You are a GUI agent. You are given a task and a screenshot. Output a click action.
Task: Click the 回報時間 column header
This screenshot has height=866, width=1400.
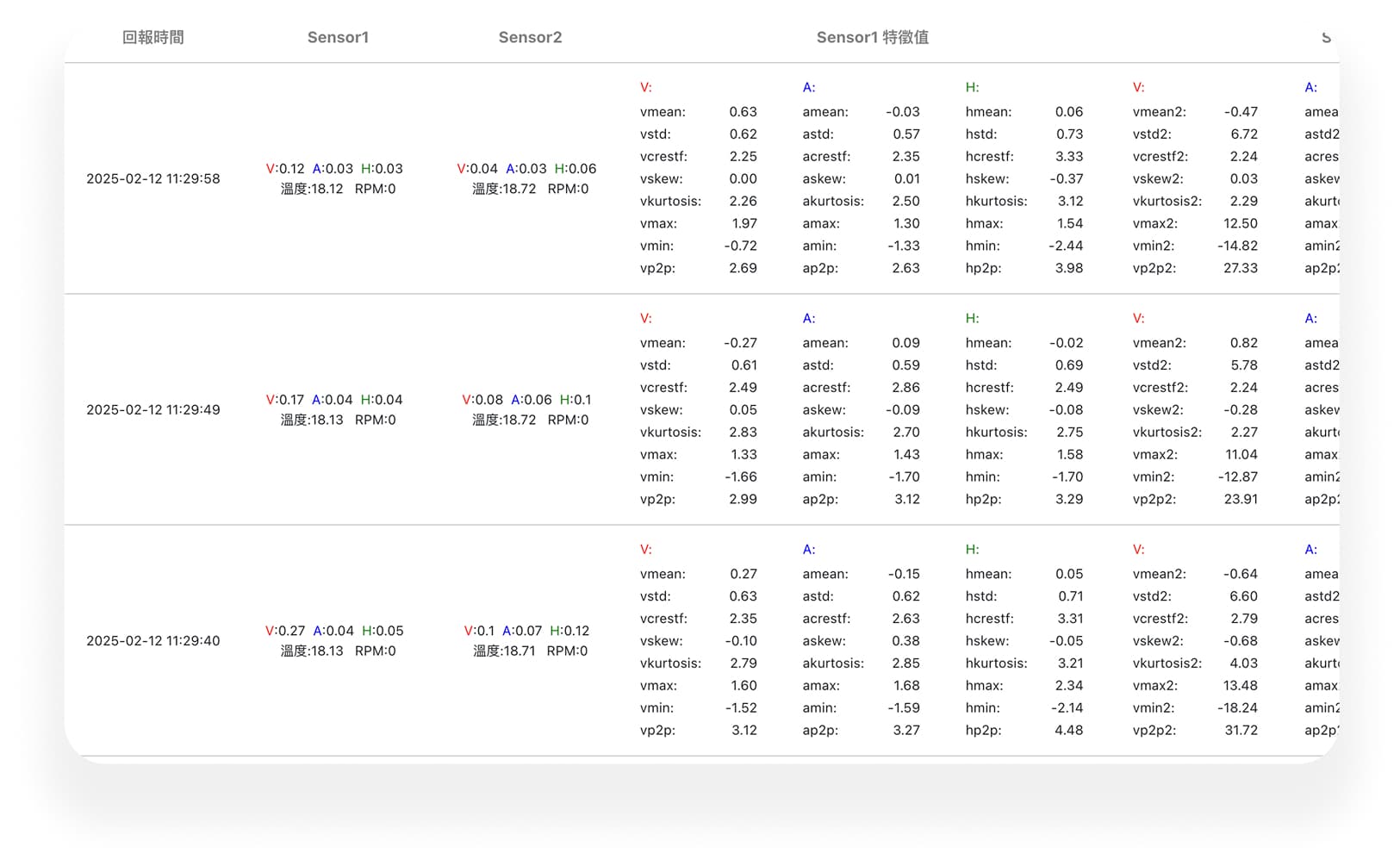point(152,37)
